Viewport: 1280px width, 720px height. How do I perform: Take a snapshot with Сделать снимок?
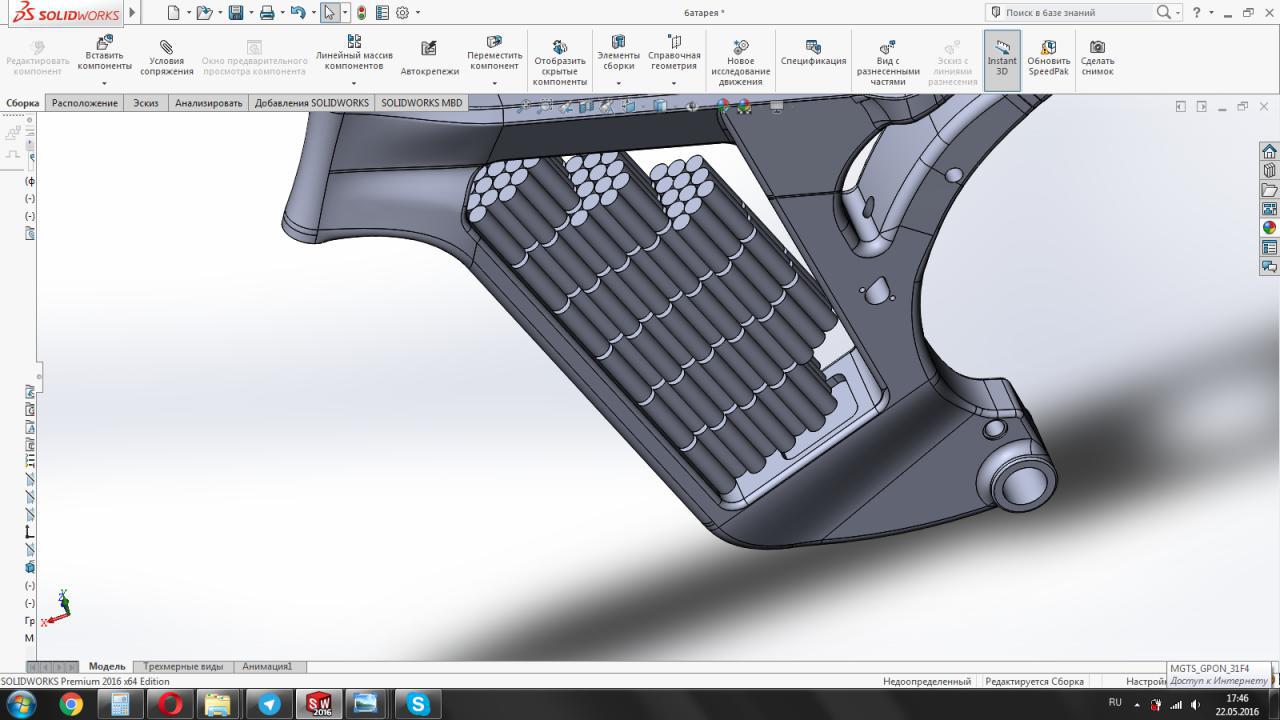(1097, 59)
